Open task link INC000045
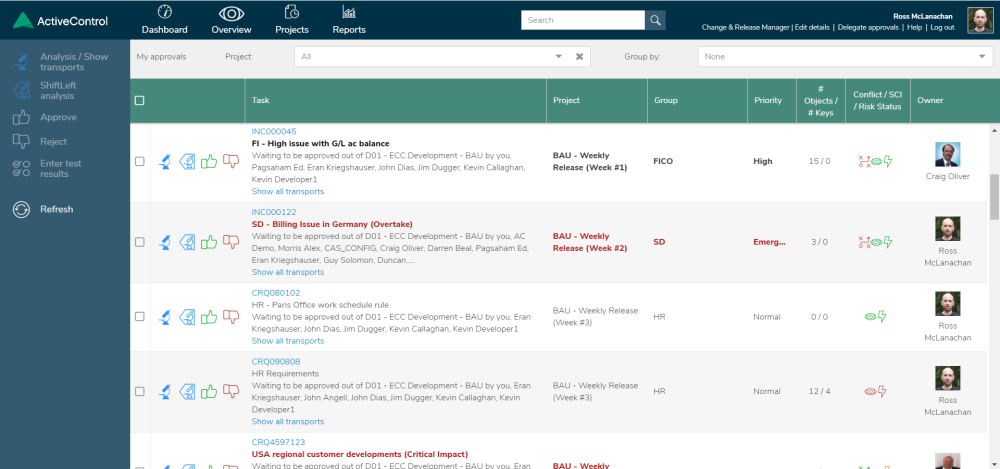 tap(274, 131)
